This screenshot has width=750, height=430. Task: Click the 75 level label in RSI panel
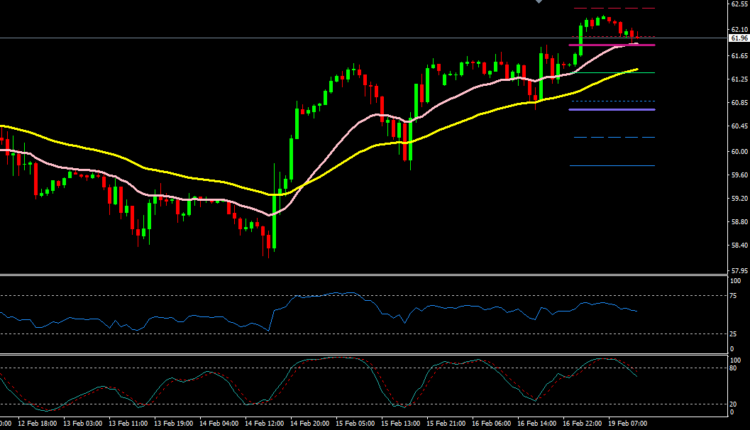737,296
